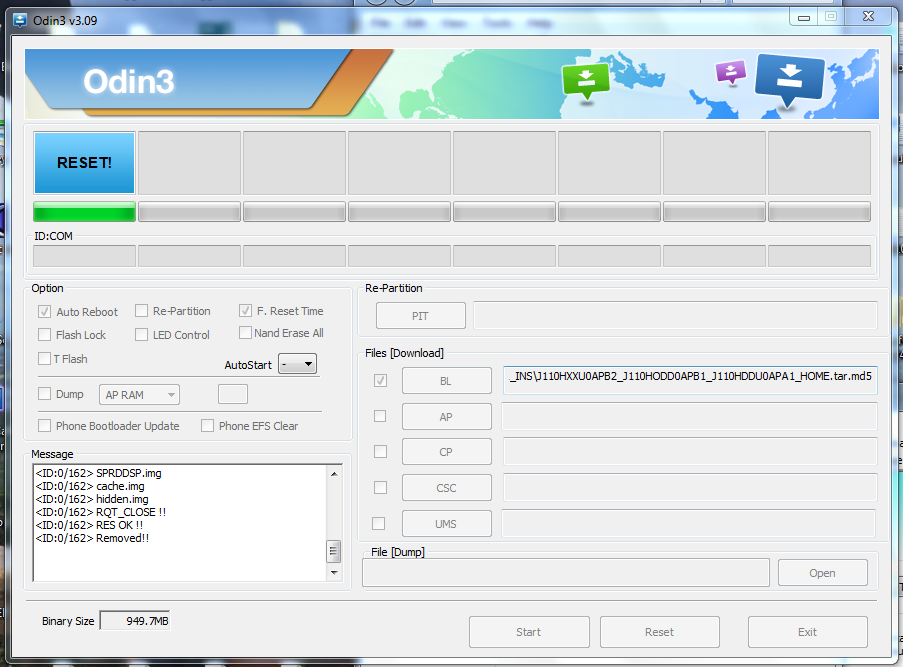Viewport: 903px width, 667px height.
Task: Click the Reset button at bottom
Action: (659, 632)
